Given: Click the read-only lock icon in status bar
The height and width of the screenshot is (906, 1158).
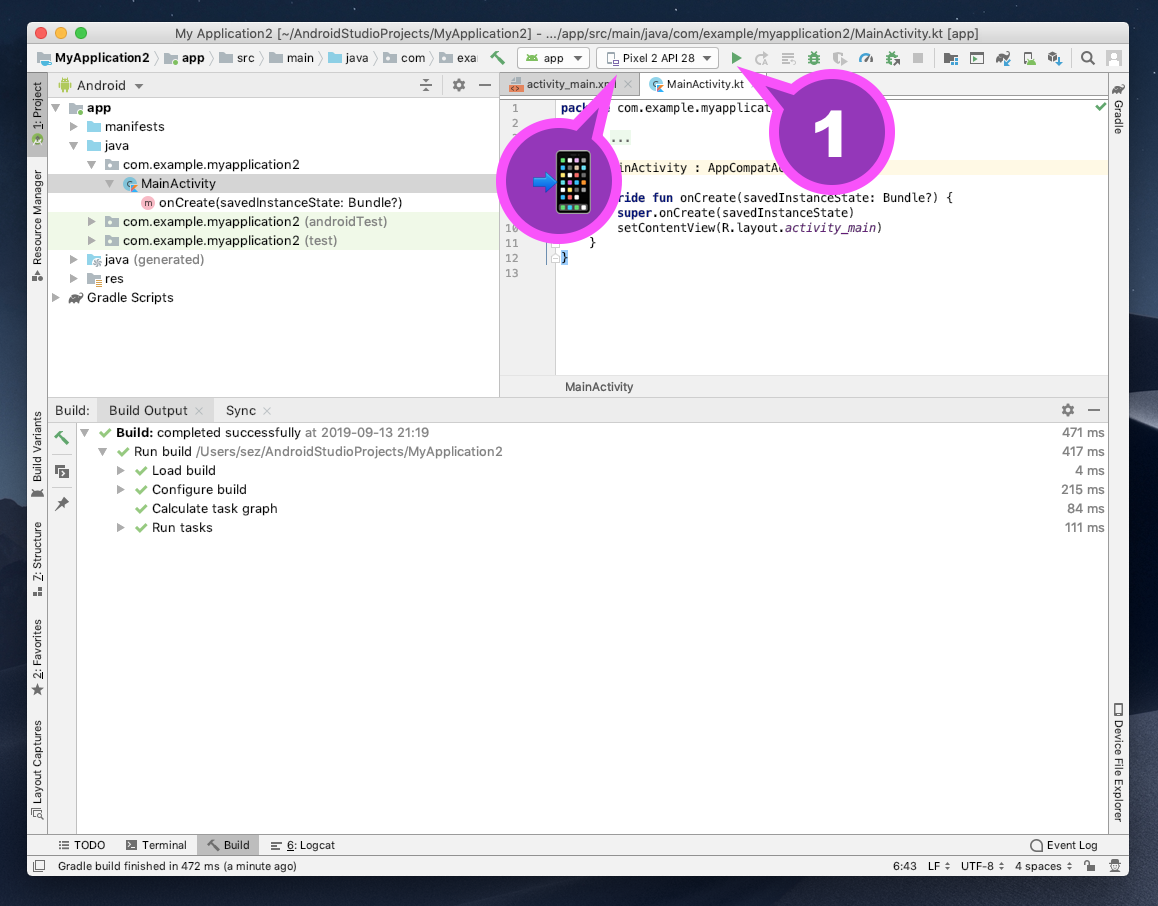Looking at the screenshot, I should click(1089, 865).
